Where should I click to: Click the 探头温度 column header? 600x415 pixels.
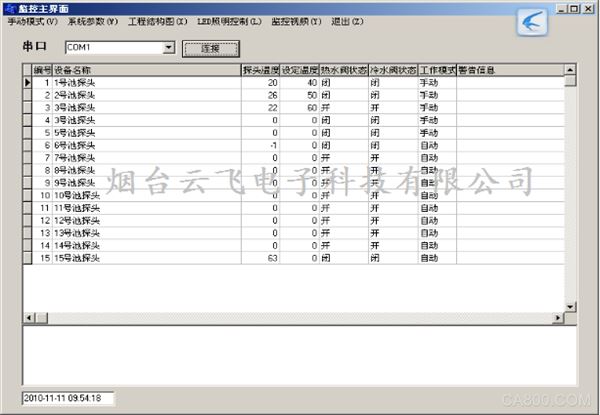tap(261, 70)
